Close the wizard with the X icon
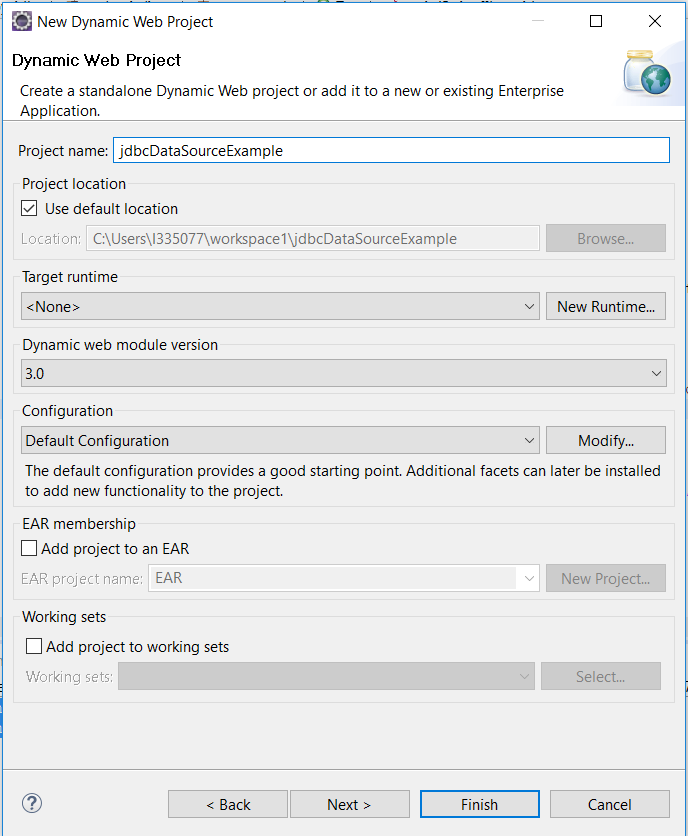The image size is (688, 836). tap(654, 21)
